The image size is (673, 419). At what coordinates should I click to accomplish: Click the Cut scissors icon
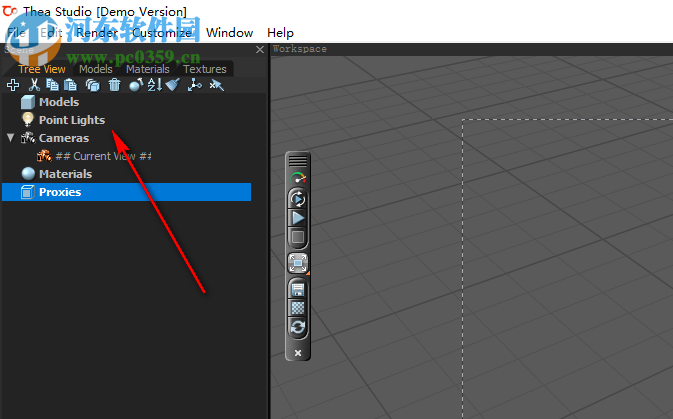(34, 85)
